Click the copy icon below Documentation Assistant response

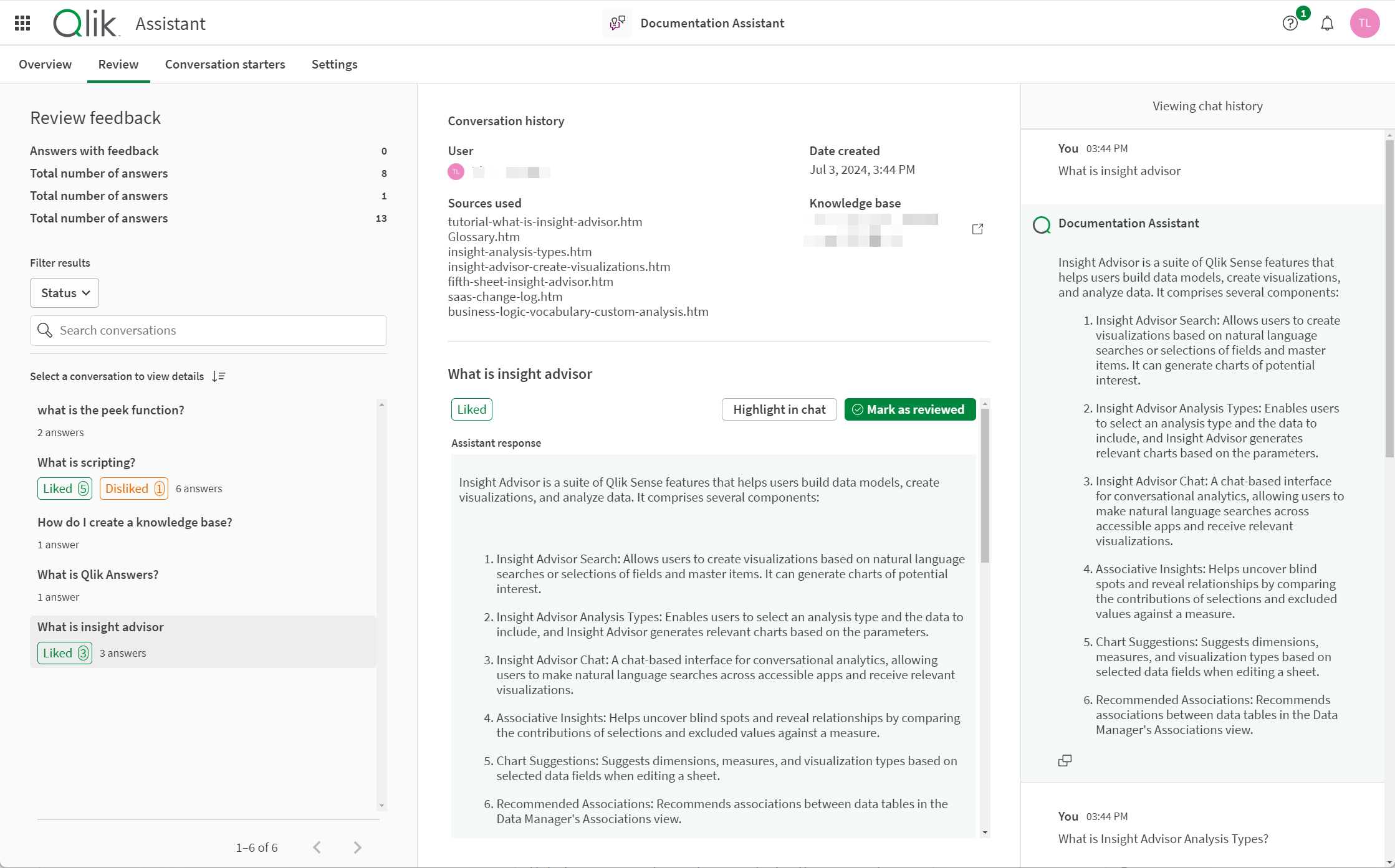[x=1065, y=760]
